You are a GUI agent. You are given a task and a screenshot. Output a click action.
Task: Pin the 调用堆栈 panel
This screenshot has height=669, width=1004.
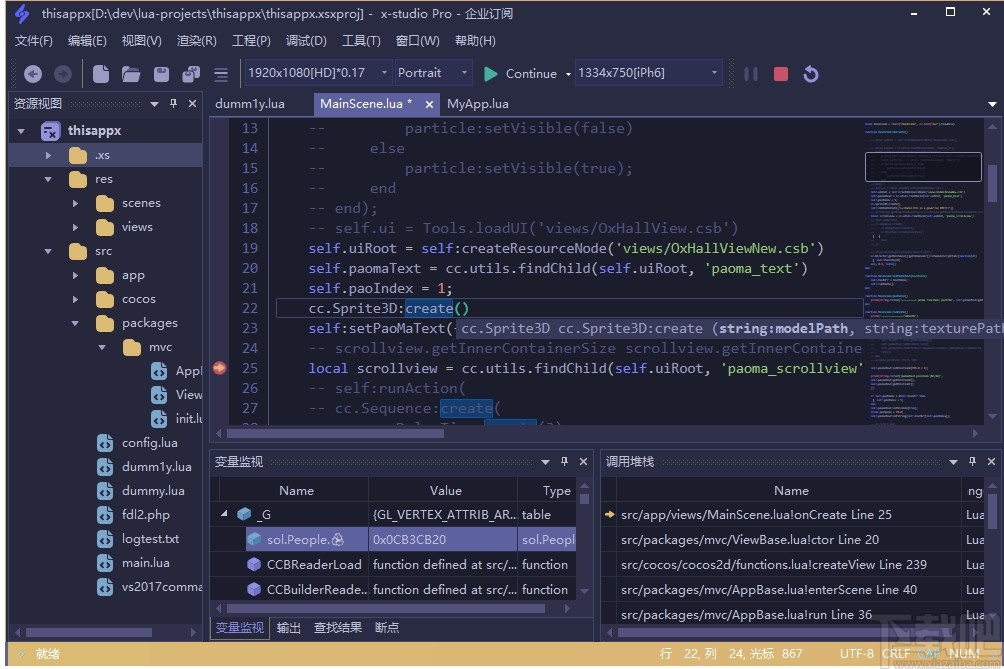click(x=971, y=462)
